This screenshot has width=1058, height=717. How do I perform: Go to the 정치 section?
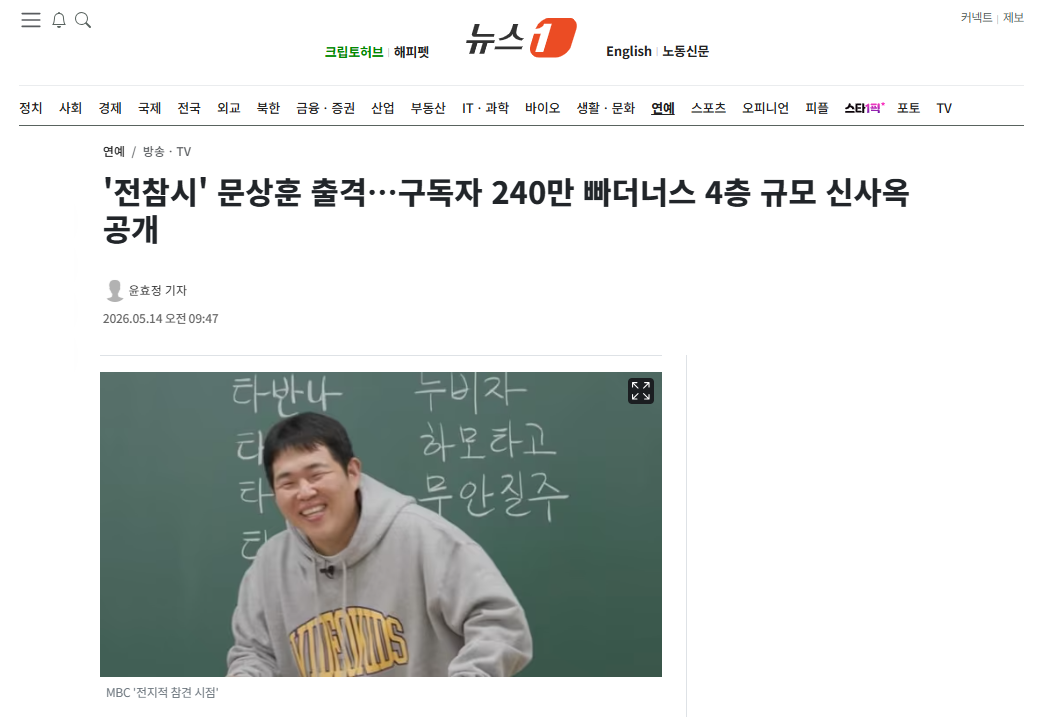click(x=31, y=108)
